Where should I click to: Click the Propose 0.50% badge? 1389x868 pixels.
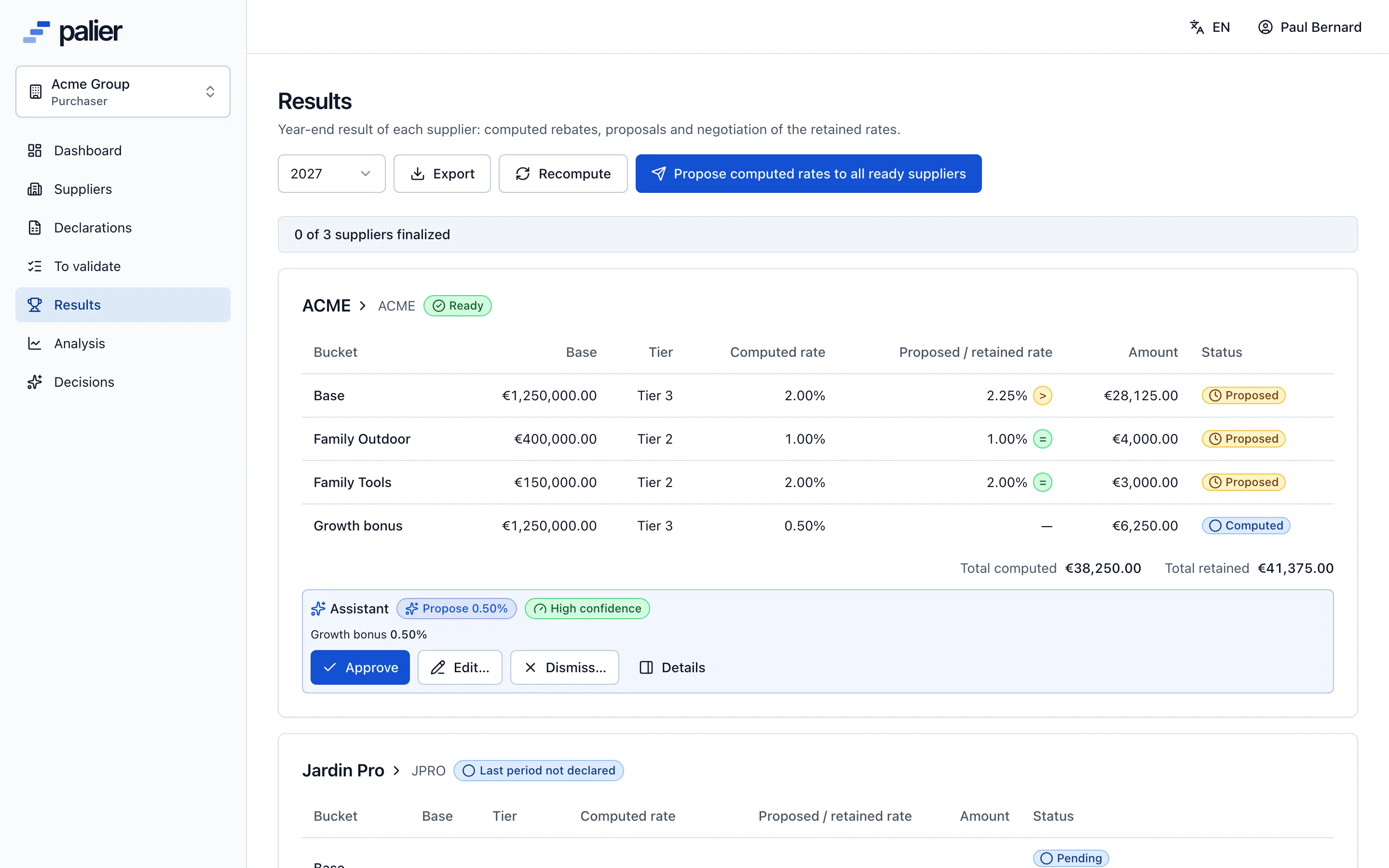pyautogui.click(x=456, y=609)
